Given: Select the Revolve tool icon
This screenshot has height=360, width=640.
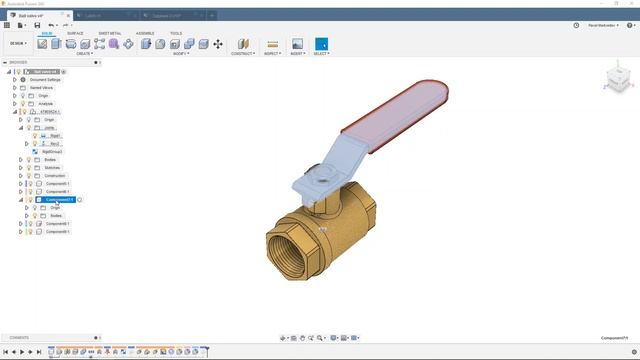Looking at the screenshot, I should click(x=71, y=44).
